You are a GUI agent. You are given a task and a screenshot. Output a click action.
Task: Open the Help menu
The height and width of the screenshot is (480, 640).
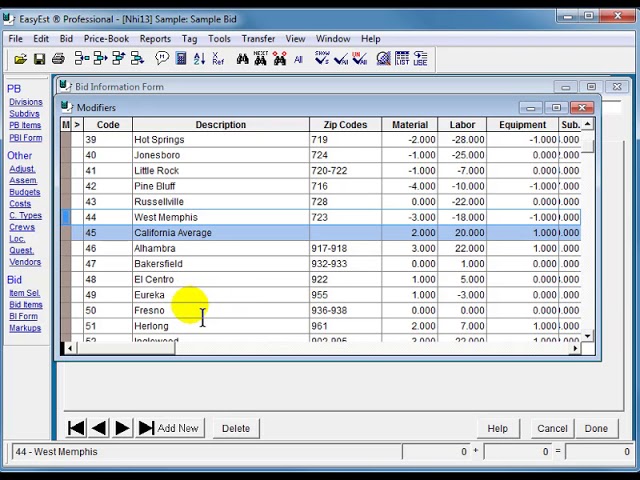(x=371, y=39)
